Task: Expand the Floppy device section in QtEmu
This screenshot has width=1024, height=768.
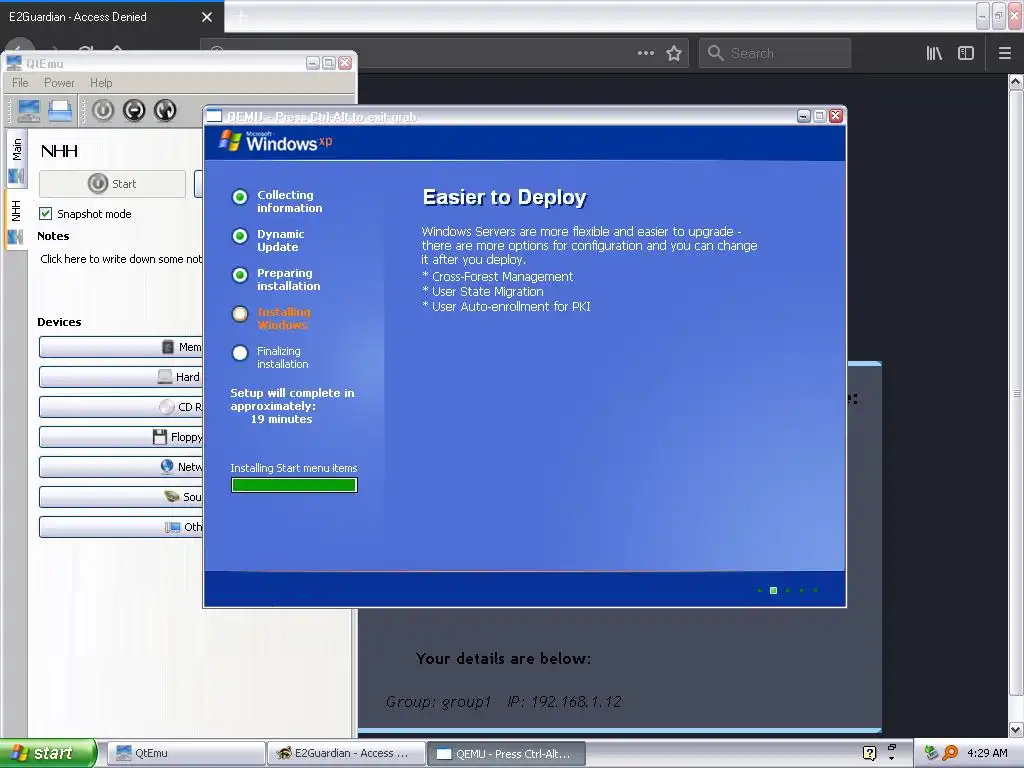Action: point(121,437)
